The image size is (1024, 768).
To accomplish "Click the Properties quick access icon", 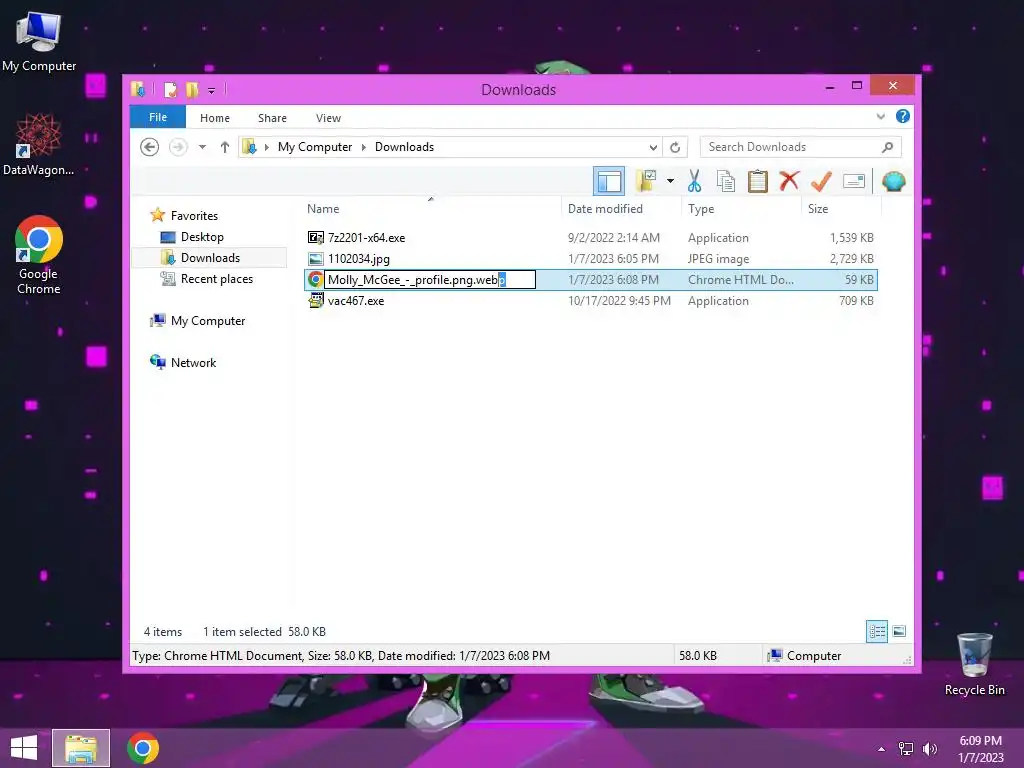I will coord(170,89).
